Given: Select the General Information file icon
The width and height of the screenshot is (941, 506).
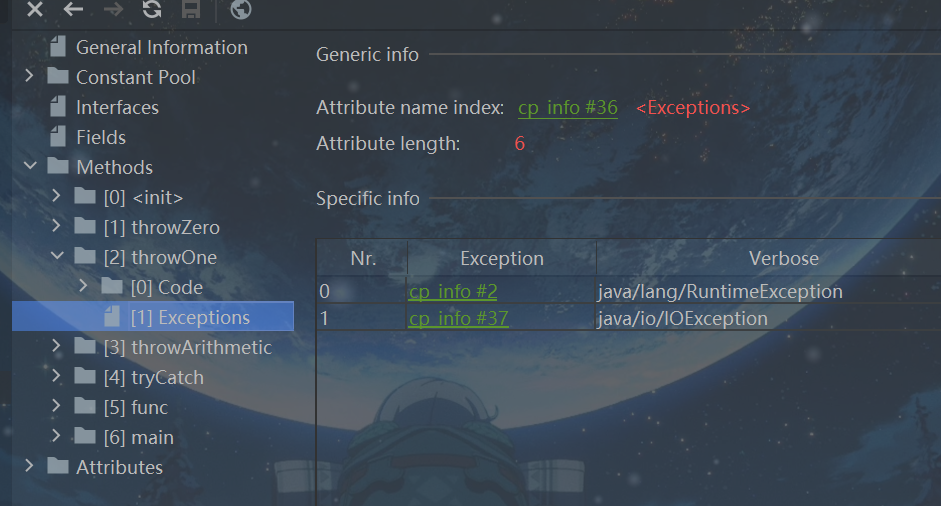Looking at the screenshot, I should [58, 47].
